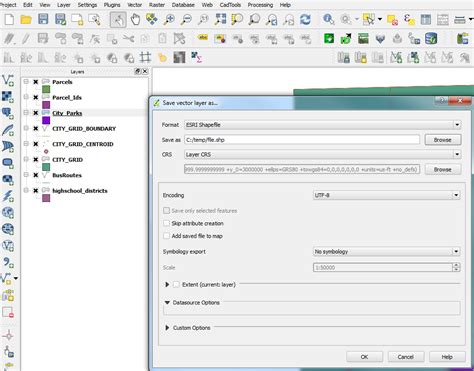Open project with the folder icon
This screenshot has width=474, height=371.
click(x=26, y=19)
